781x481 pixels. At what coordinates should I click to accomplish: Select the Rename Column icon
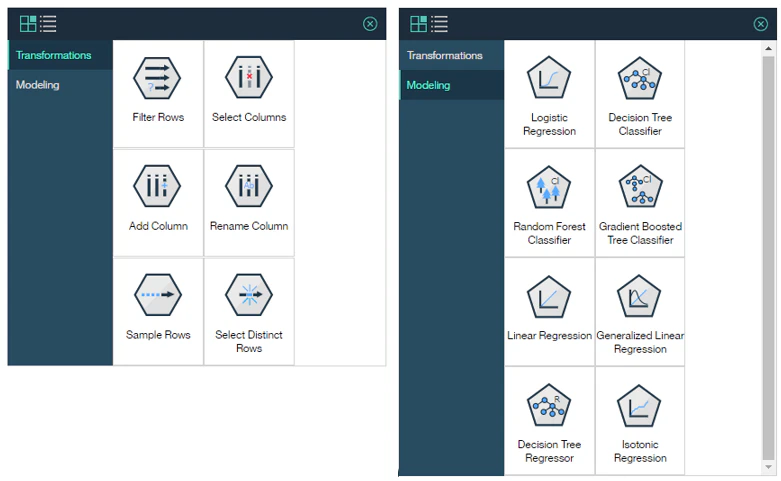[x=249, y=186]
